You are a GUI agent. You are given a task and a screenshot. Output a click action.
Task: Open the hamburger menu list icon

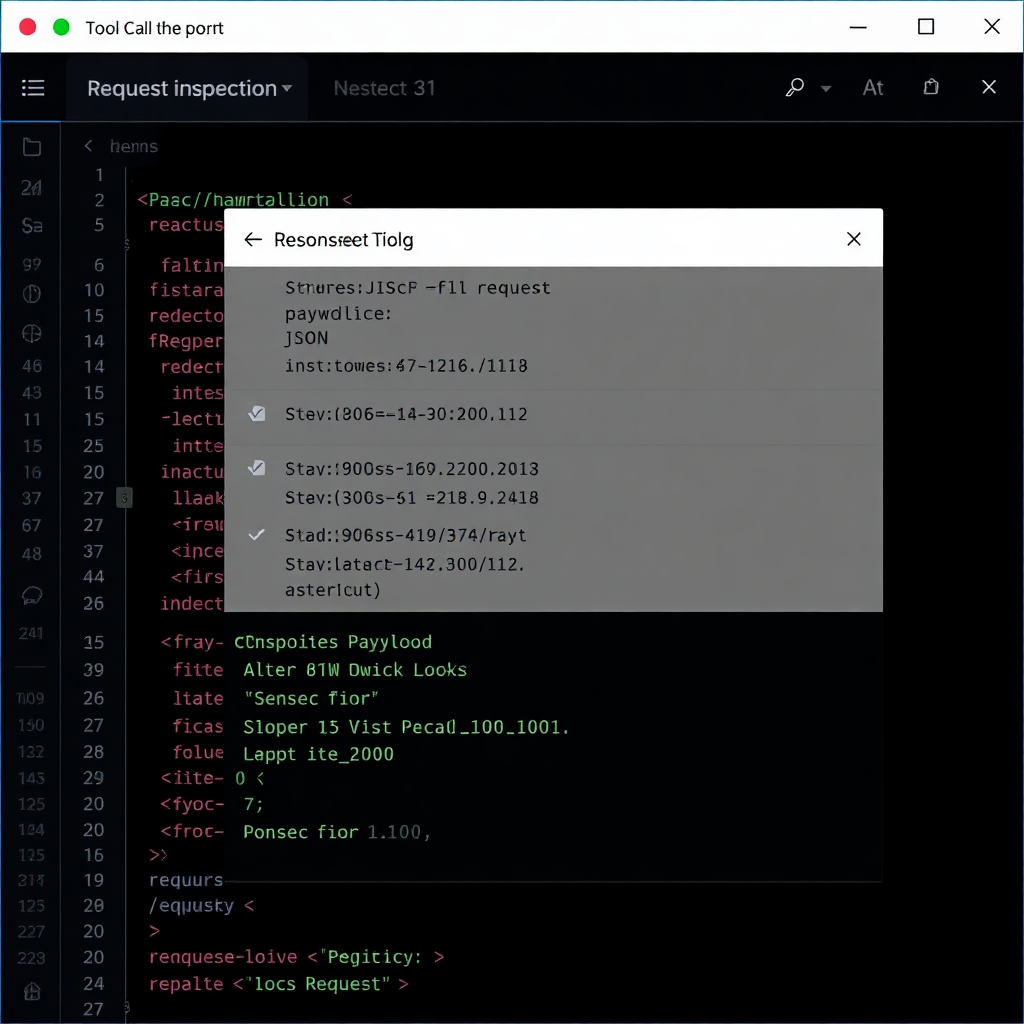33,88
